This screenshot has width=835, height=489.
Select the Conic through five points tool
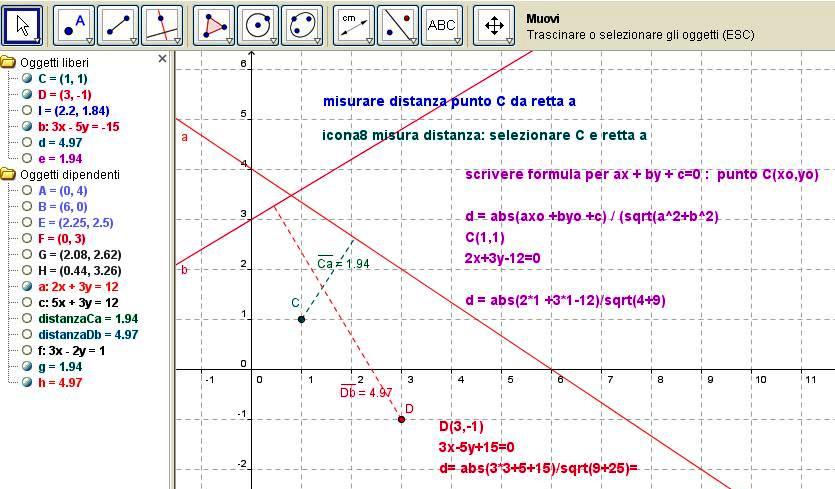tap(302, 25)
